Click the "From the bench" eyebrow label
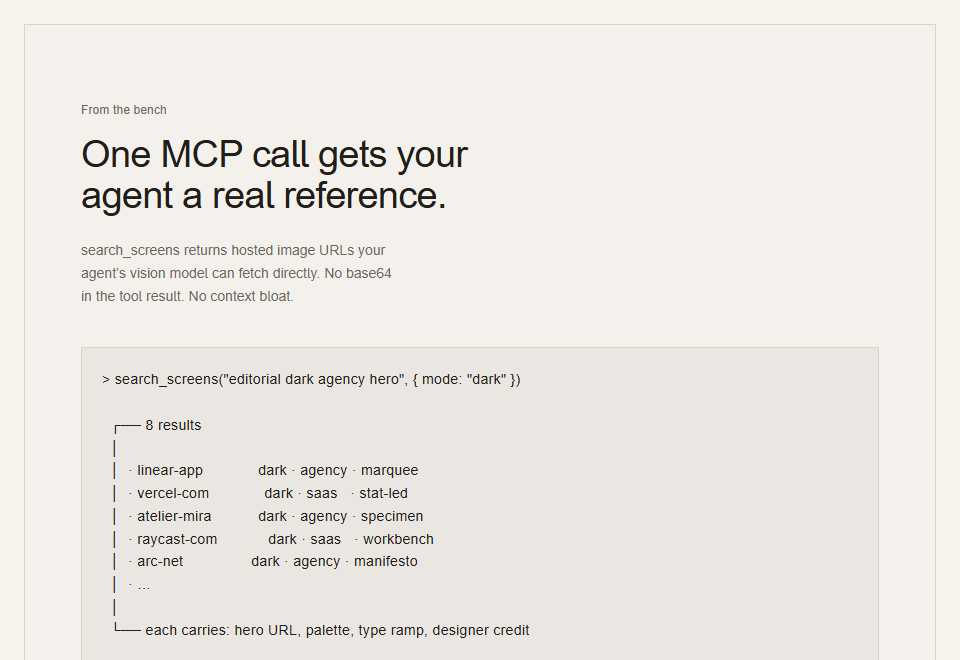 pyautogui.click(x=124, y=110)
